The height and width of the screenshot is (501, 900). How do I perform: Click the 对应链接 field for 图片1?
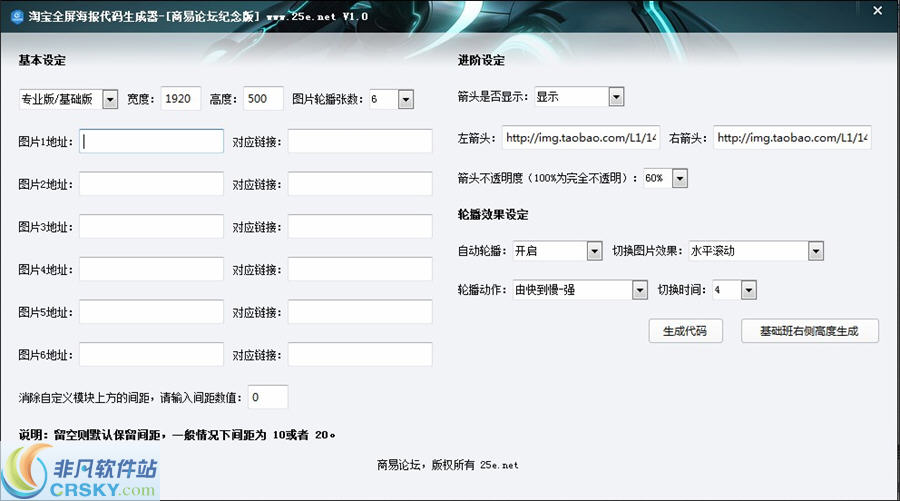tap(360, 141)
